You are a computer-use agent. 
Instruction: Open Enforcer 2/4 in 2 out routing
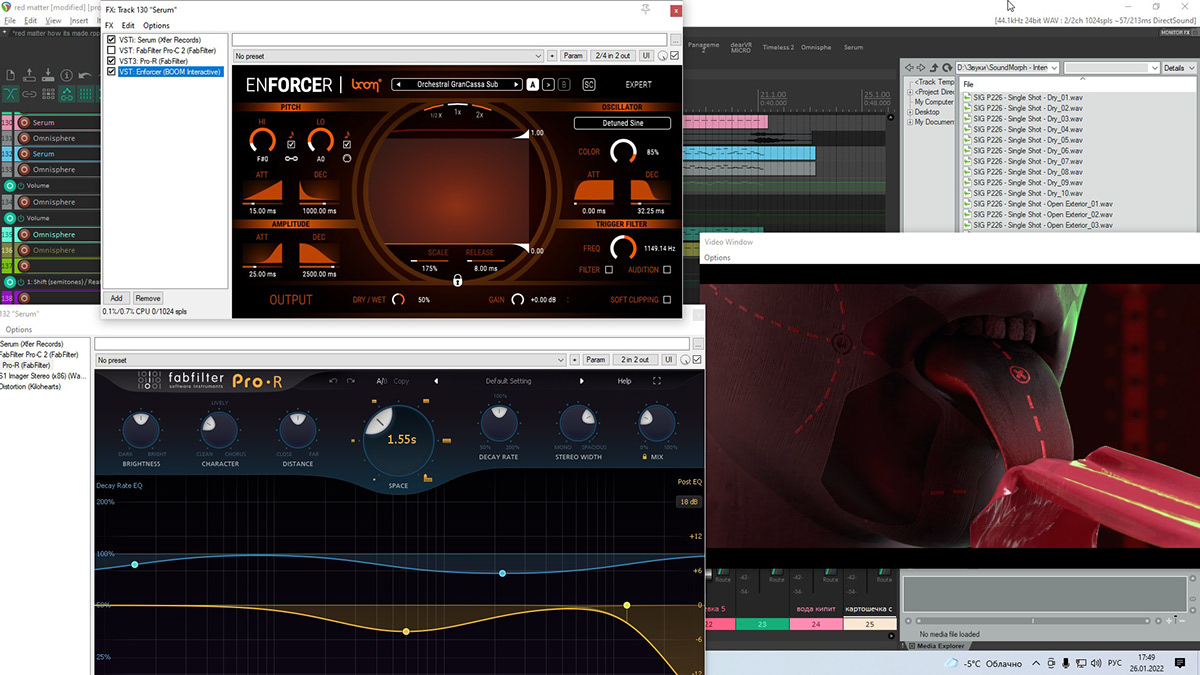click(x=611, y=56)
